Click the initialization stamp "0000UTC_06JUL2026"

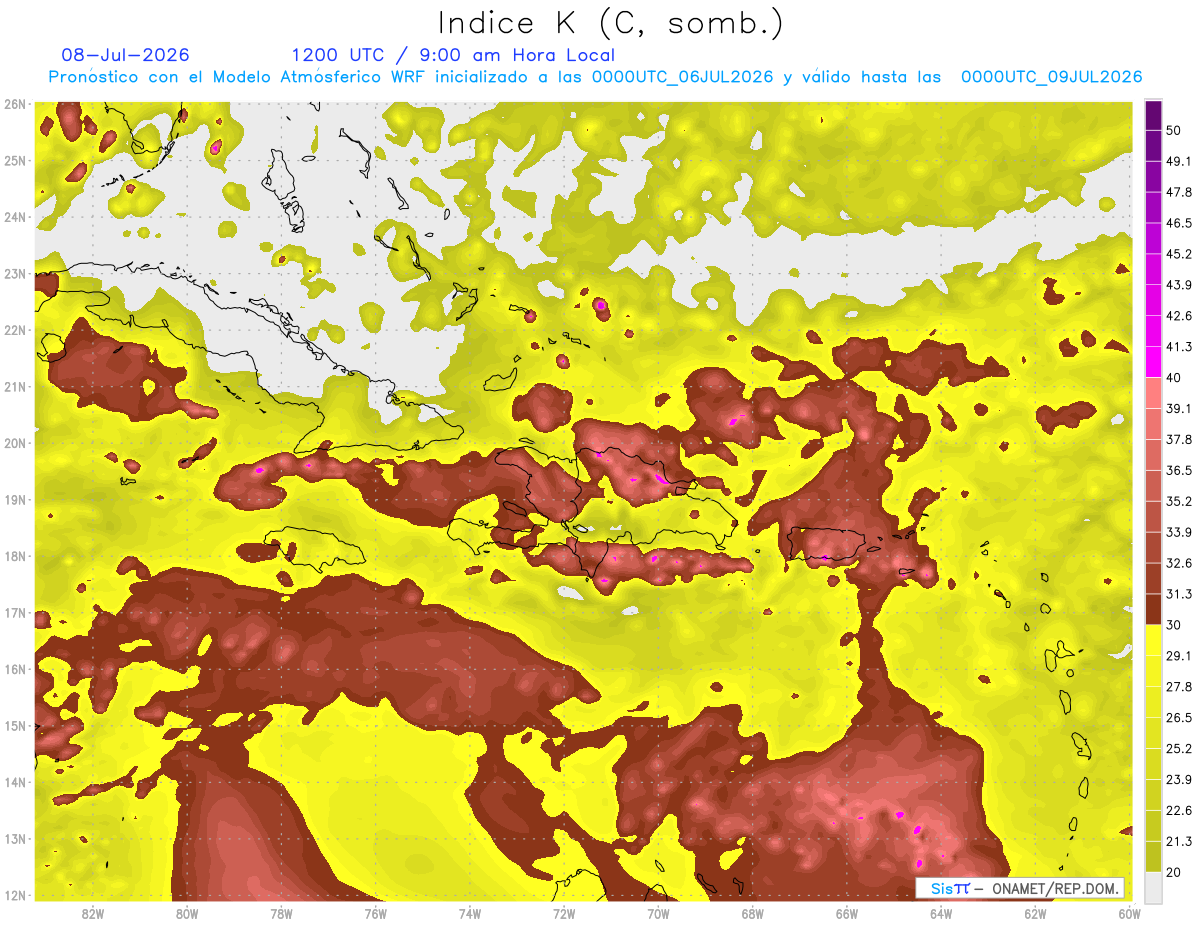pyautogui.click(x=683, y=77)
